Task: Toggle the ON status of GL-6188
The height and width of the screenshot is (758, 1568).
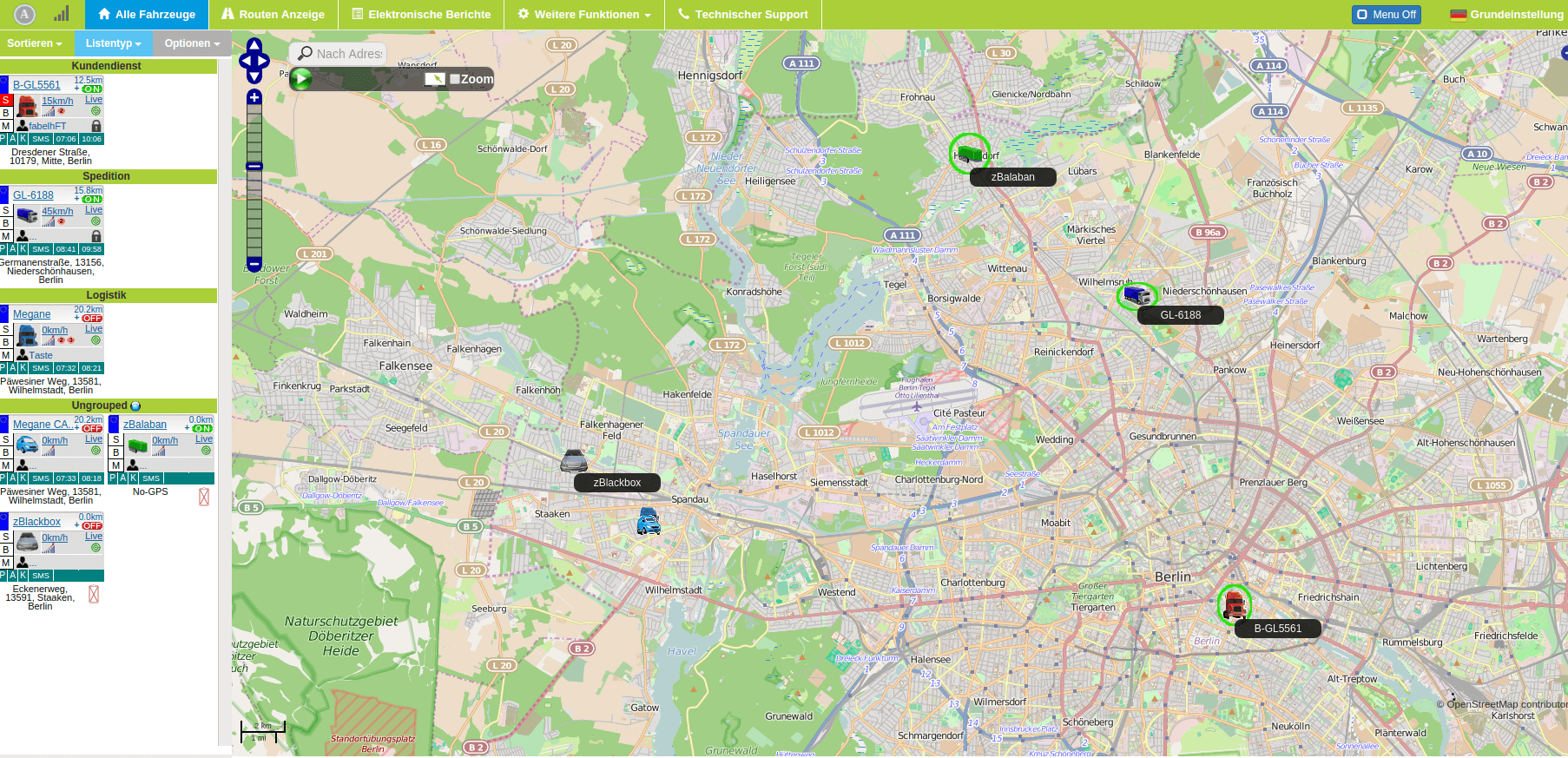Action: click(x=92, y=199)
